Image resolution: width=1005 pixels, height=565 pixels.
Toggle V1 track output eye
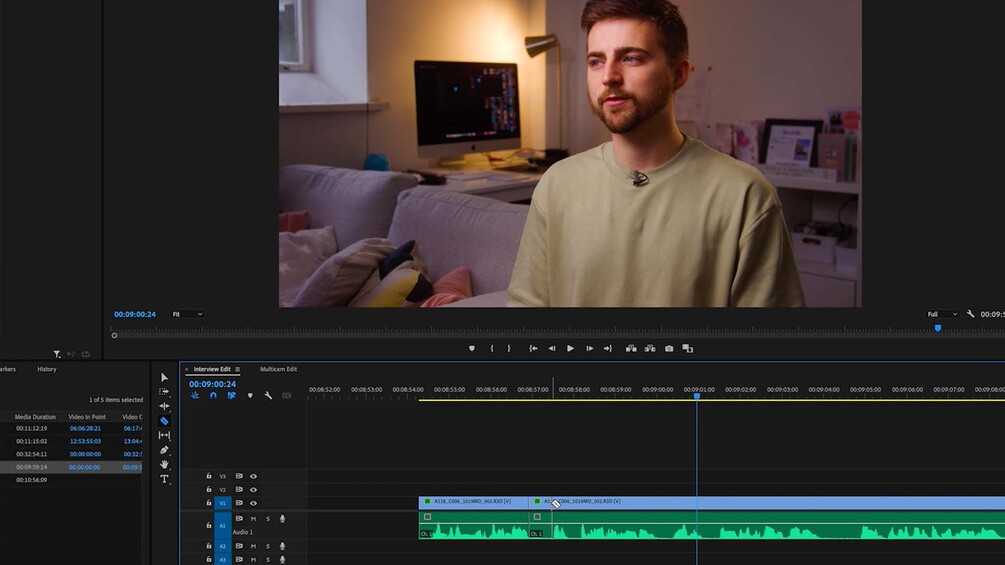(x=253, y=503)
